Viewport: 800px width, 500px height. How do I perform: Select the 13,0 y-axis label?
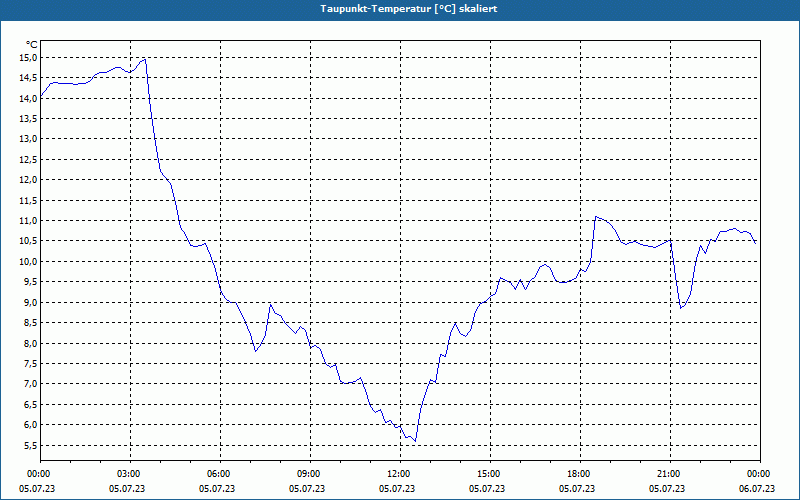[29, 139]
